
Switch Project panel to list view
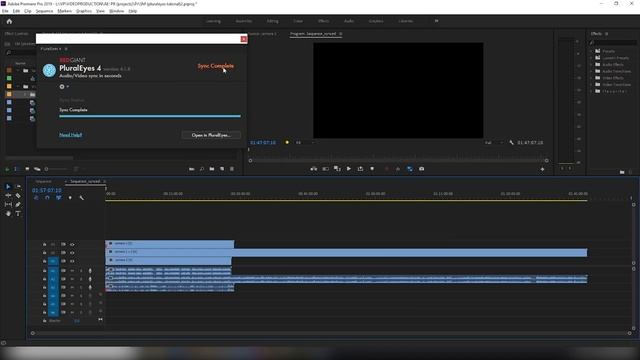click(16, 169)
